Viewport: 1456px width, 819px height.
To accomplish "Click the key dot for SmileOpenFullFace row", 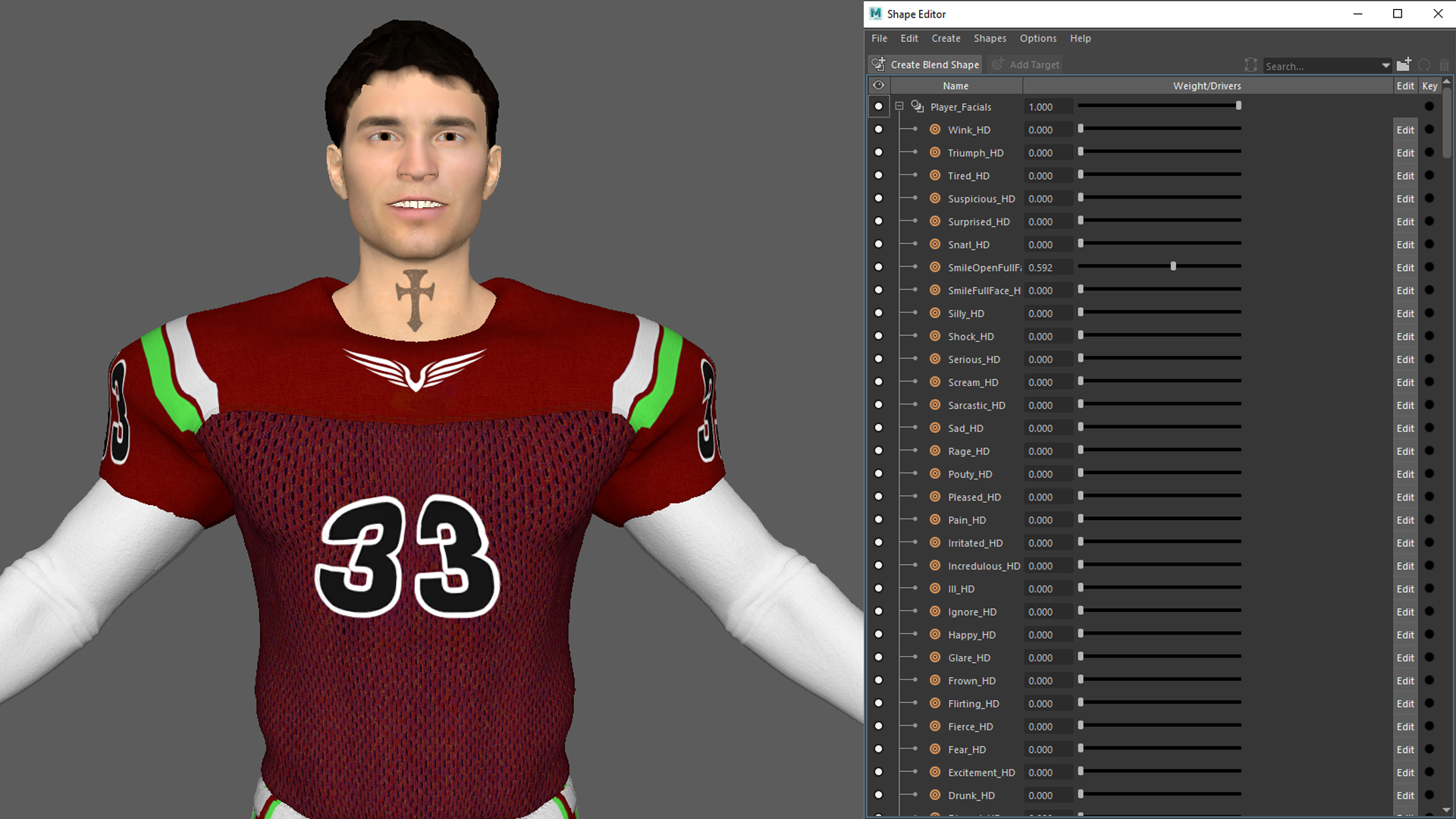I will (1429, 268).
